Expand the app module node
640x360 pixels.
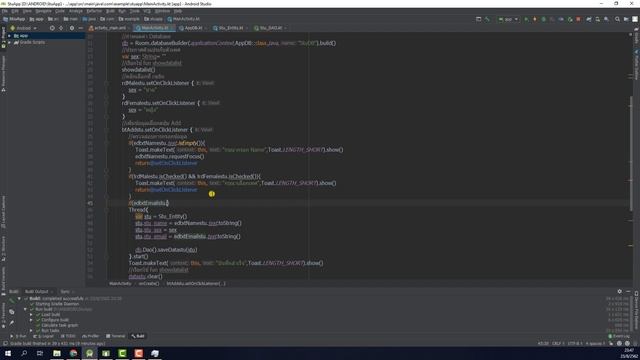[9, 36]
